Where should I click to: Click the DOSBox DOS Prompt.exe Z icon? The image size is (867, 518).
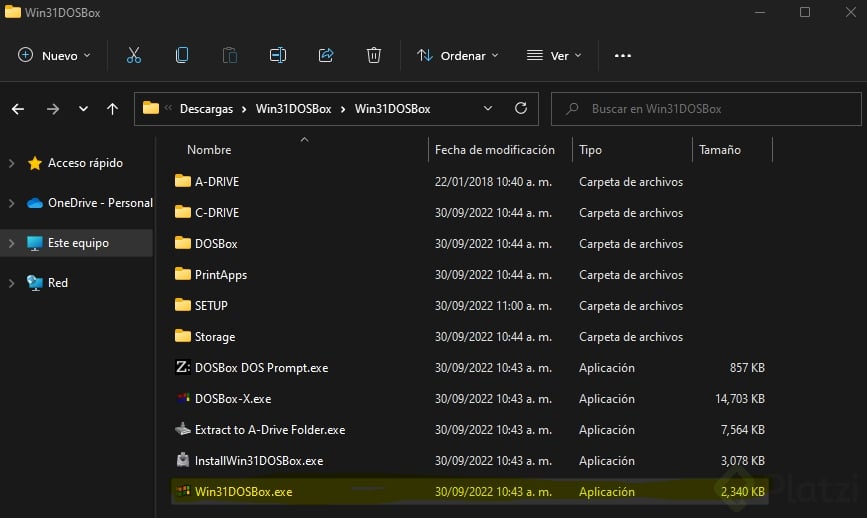tap(182, 367)
